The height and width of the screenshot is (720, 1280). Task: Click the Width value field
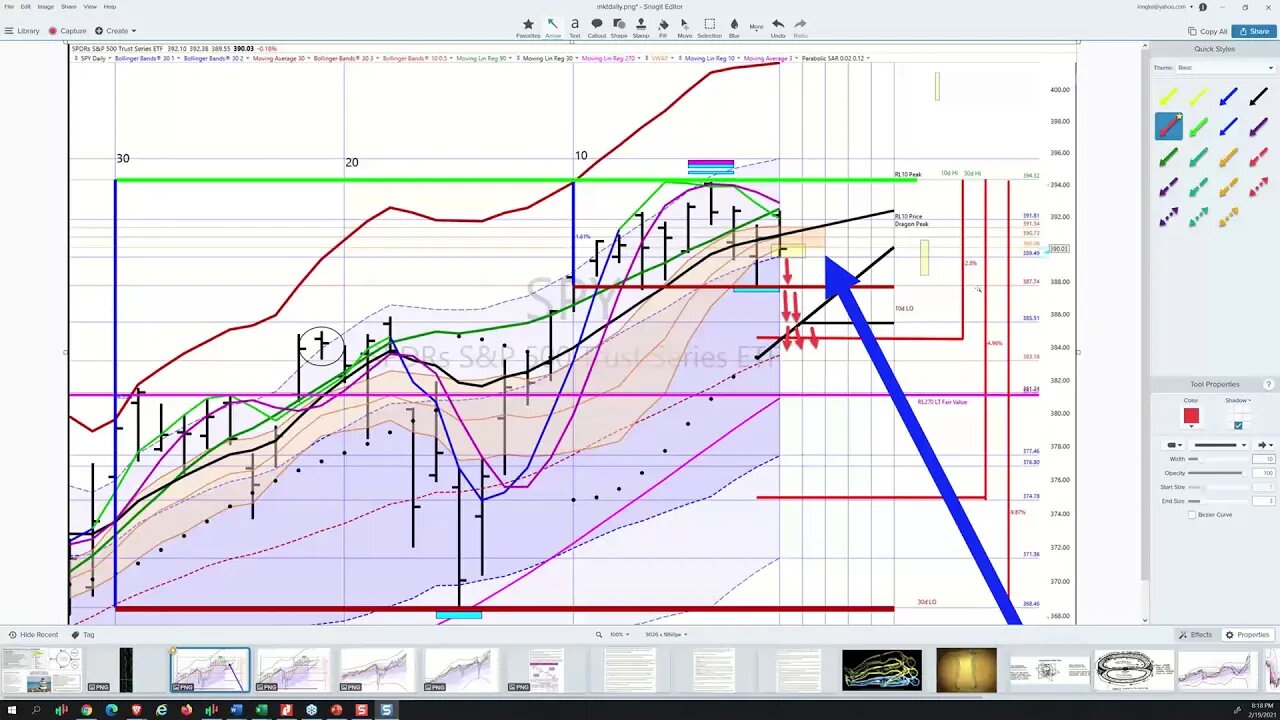point(1263,459)
